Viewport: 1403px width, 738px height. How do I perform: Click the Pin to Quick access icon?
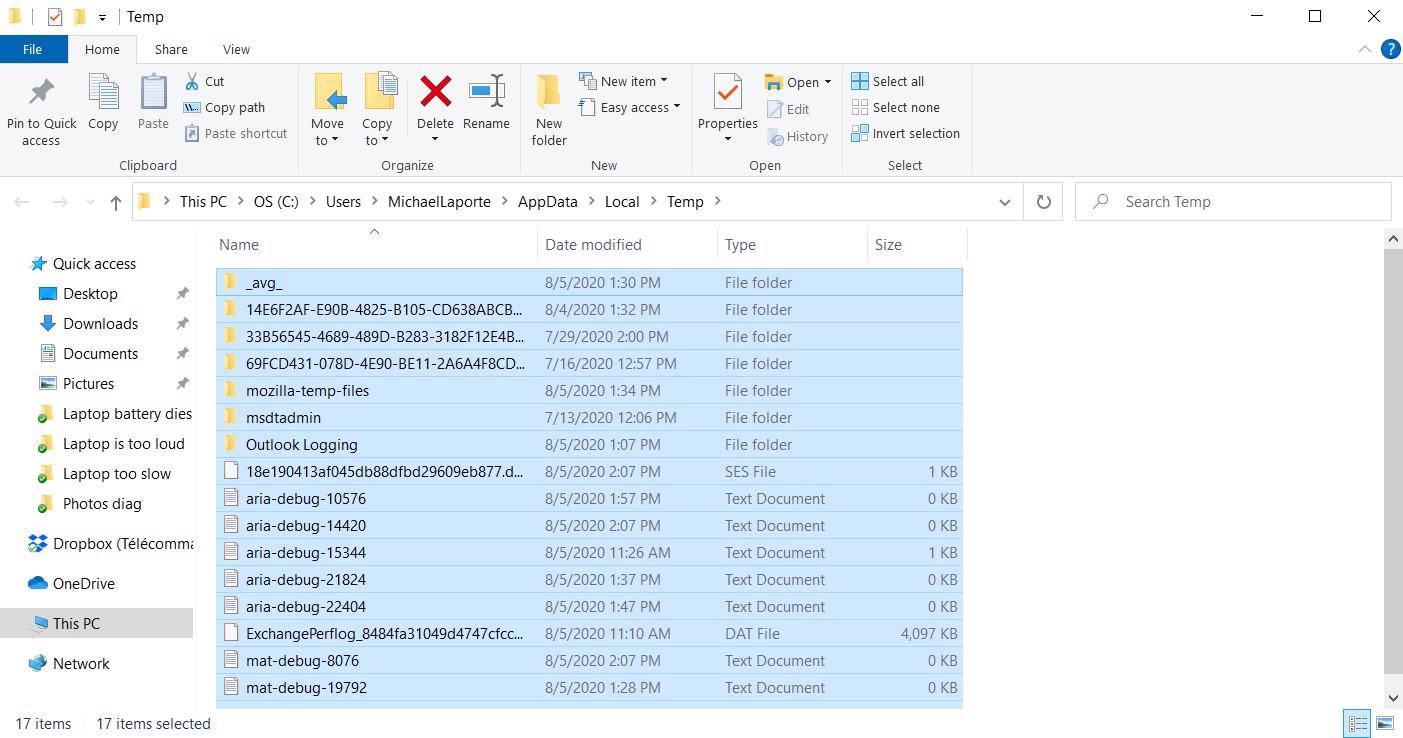point(41,92)
